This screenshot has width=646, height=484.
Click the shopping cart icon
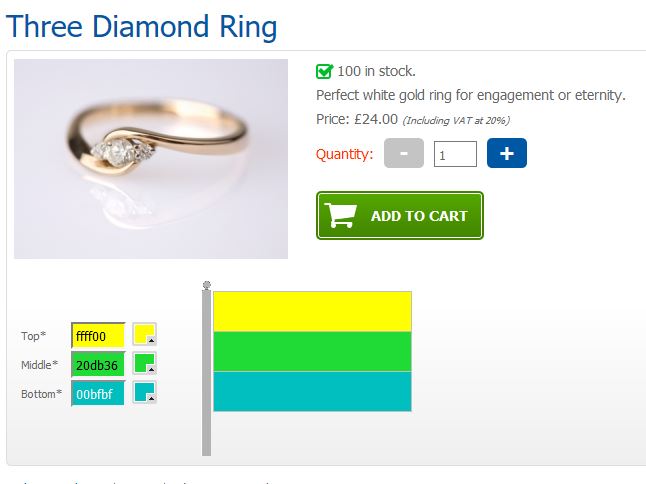[x=342, y=216]
